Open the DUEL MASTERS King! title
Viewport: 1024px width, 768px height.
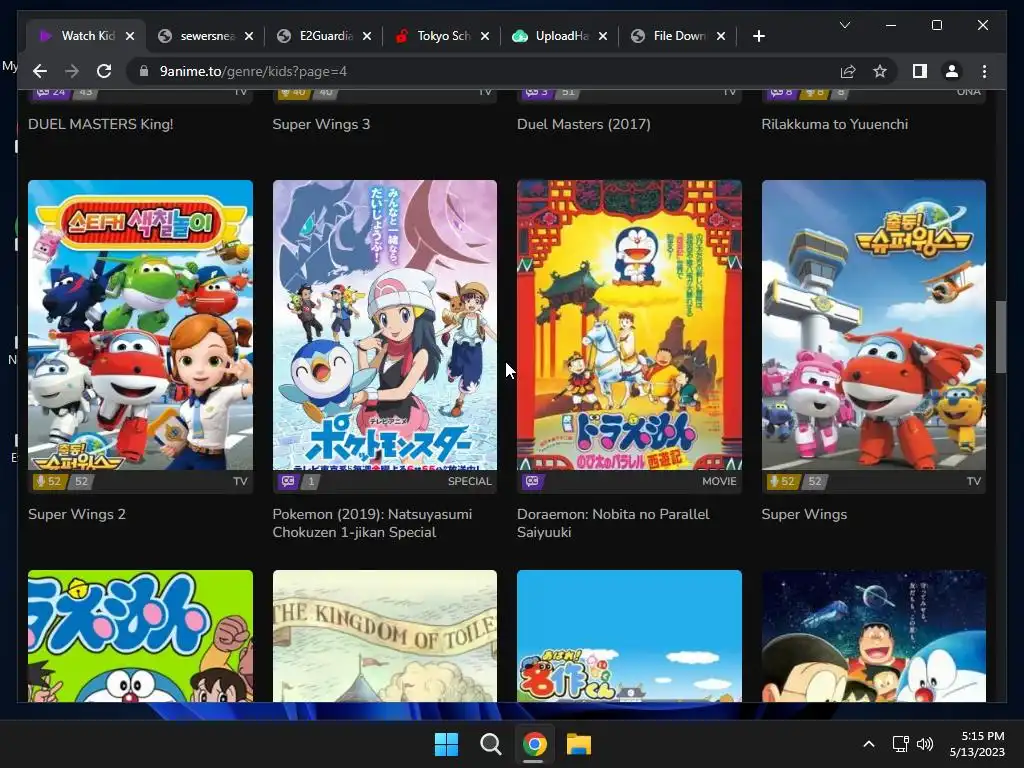101,124
